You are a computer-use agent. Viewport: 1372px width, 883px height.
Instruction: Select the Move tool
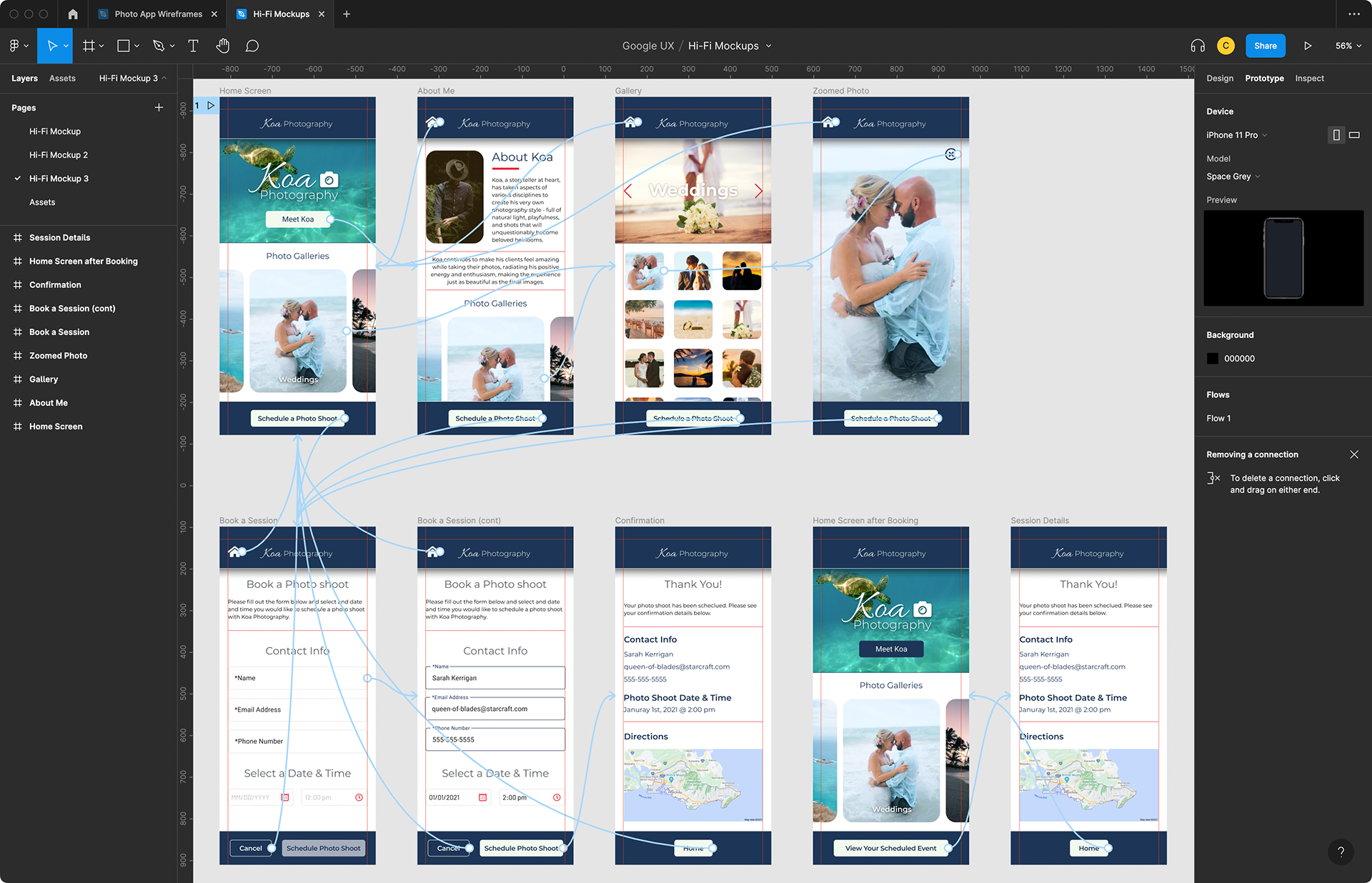pos(52,46)
